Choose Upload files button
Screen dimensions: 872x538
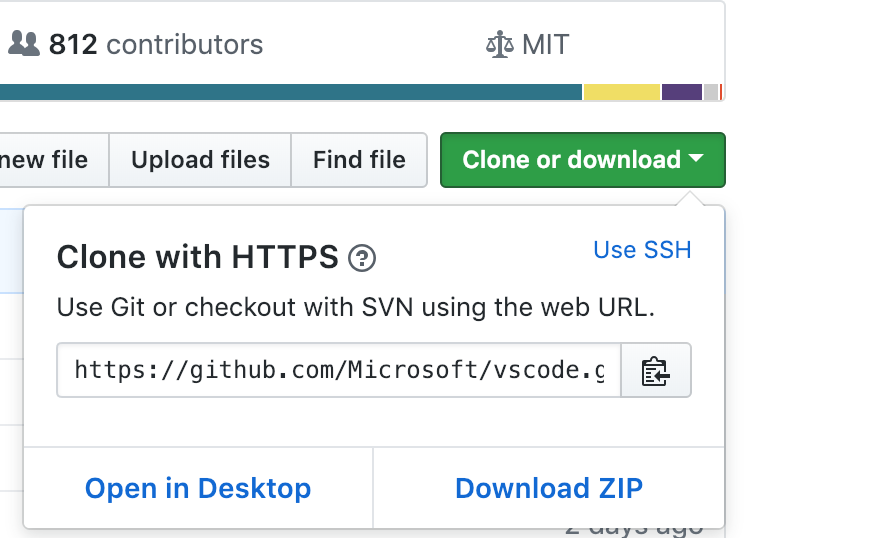tap(200, 160)
